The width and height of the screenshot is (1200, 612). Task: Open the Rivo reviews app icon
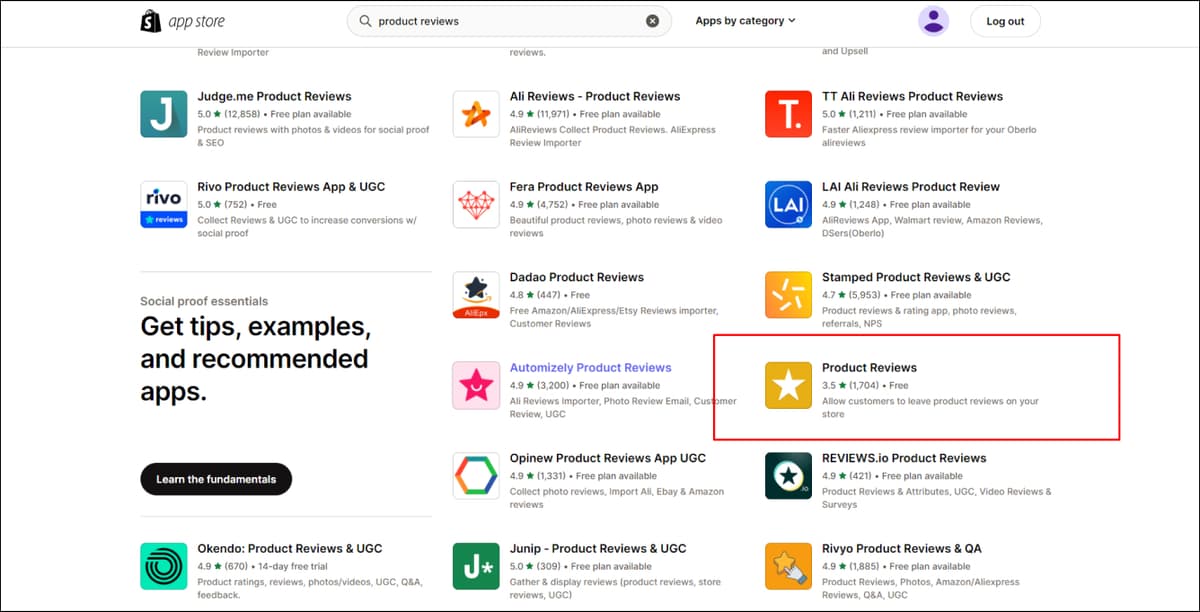pyautogui.click(x=164, y=204)
